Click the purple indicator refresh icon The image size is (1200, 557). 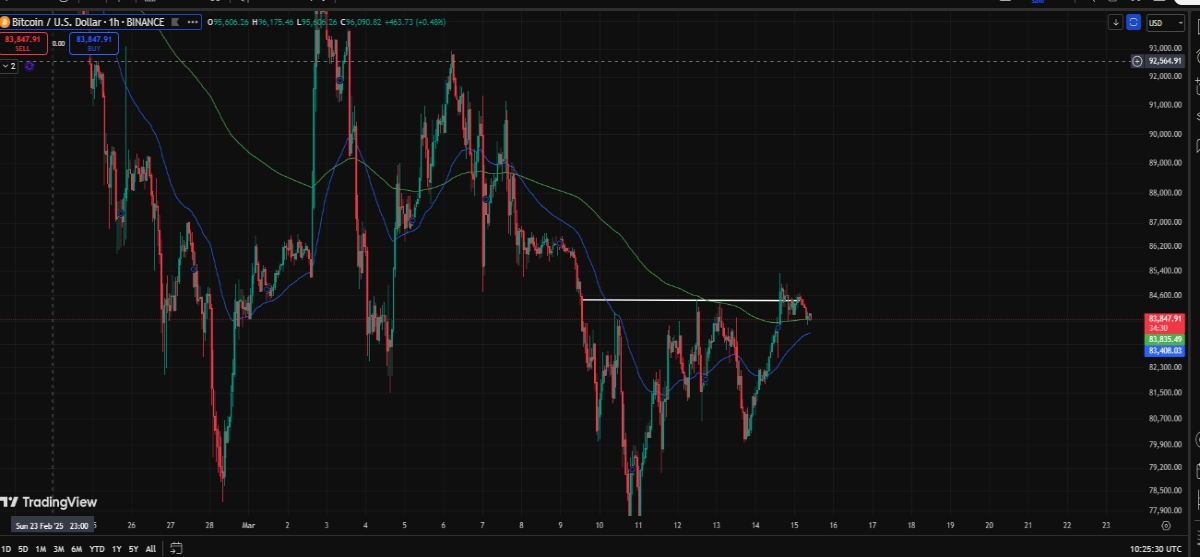pos(30,65)
